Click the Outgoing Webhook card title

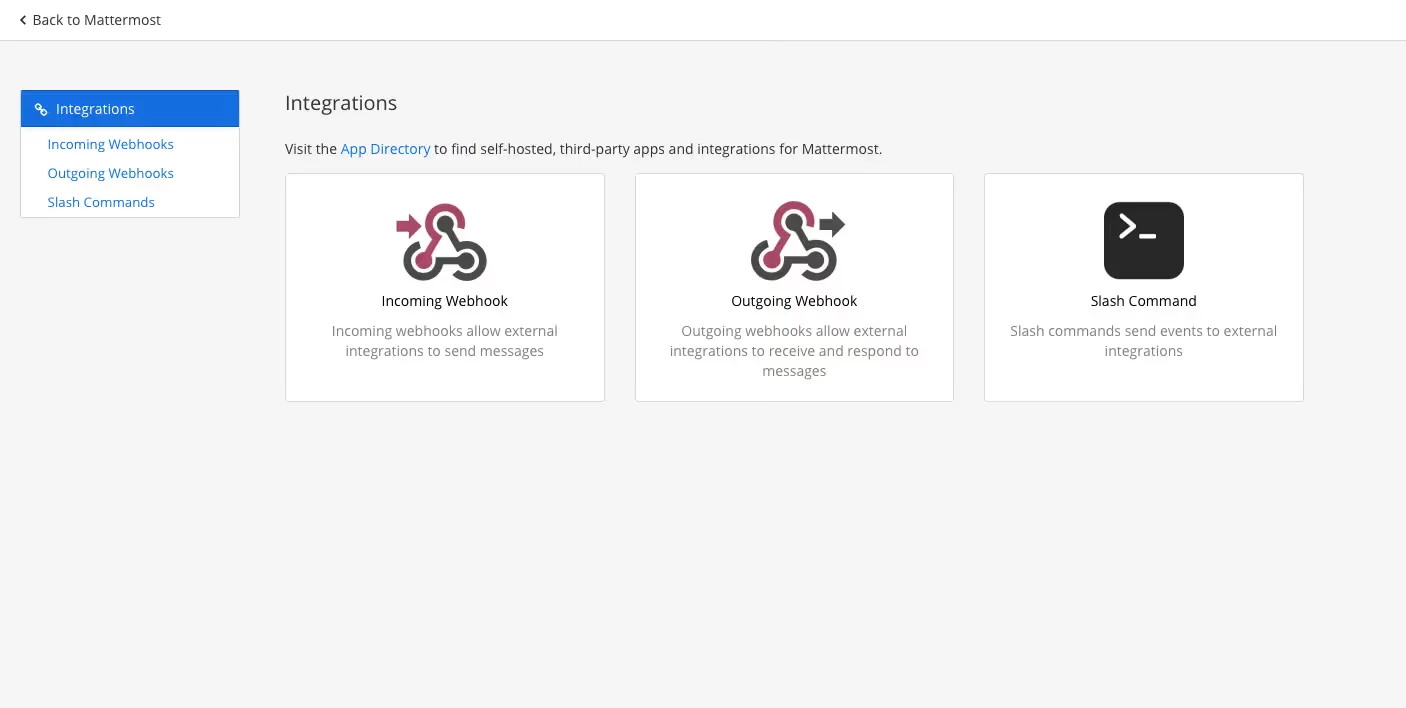tap(794, 301)
